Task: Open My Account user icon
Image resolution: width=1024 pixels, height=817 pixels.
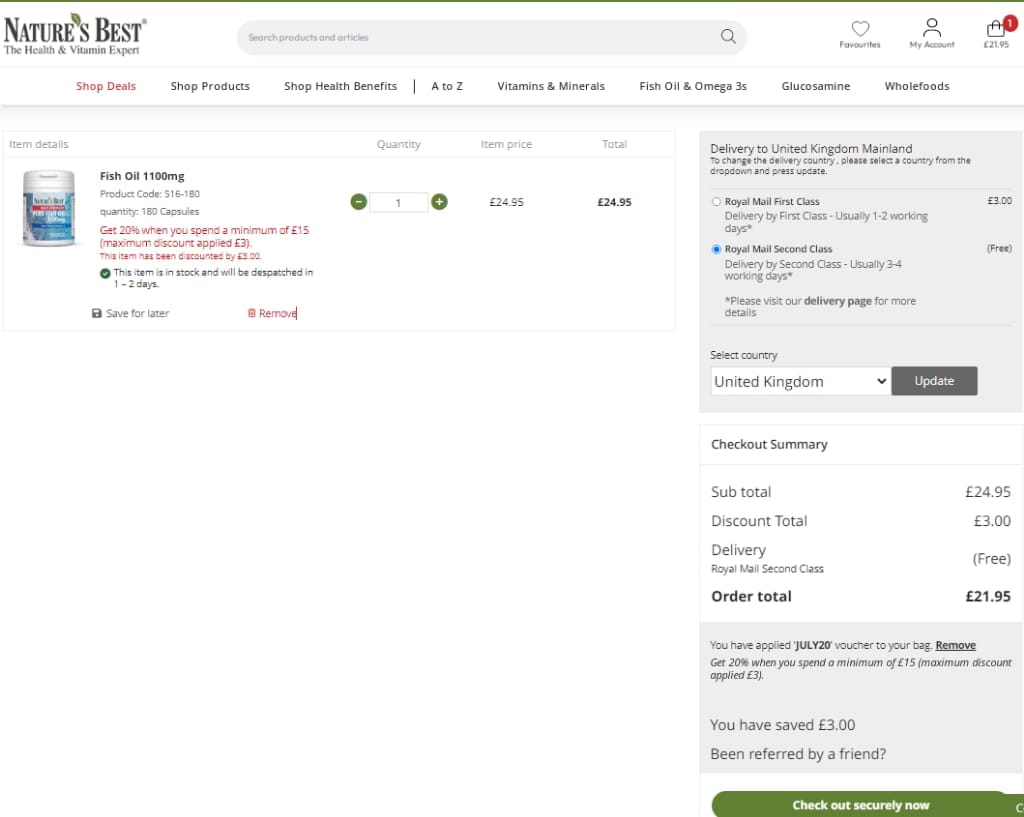Action: click(x=932, y=28)
